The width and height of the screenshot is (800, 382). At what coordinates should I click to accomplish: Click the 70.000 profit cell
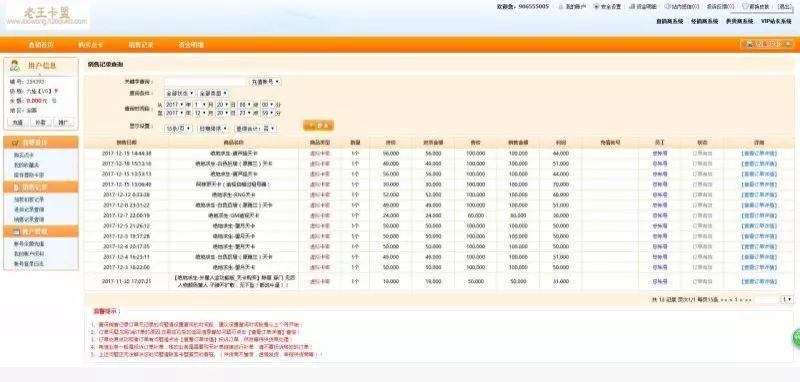coord(561,184)
